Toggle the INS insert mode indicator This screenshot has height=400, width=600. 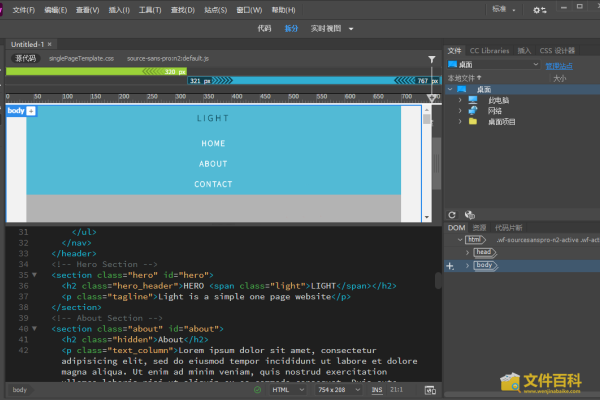click(377, 389)
